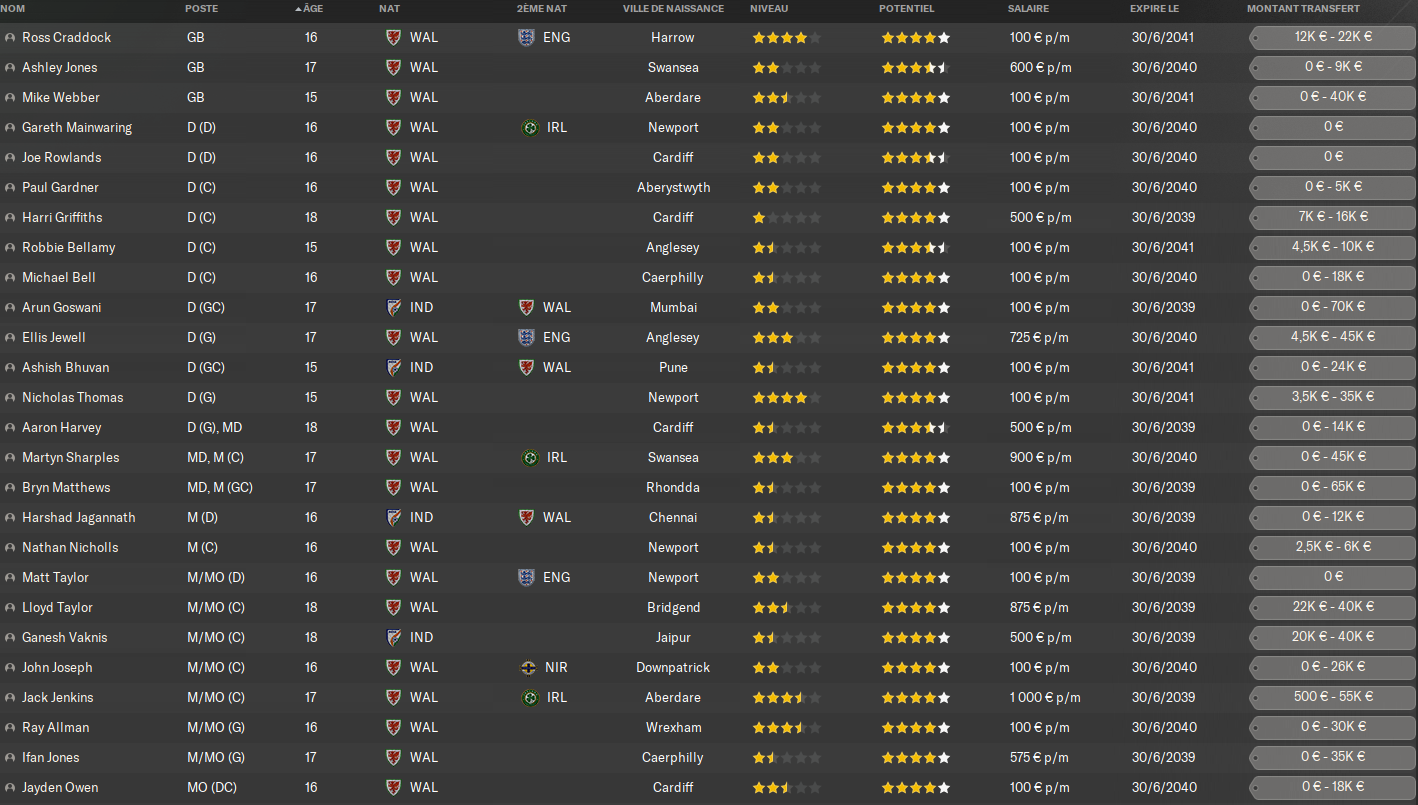This screenshot has height=805, width=1418.
Task: Click the India flag in Ganesh Vaknis row
Action: point(394,637)
